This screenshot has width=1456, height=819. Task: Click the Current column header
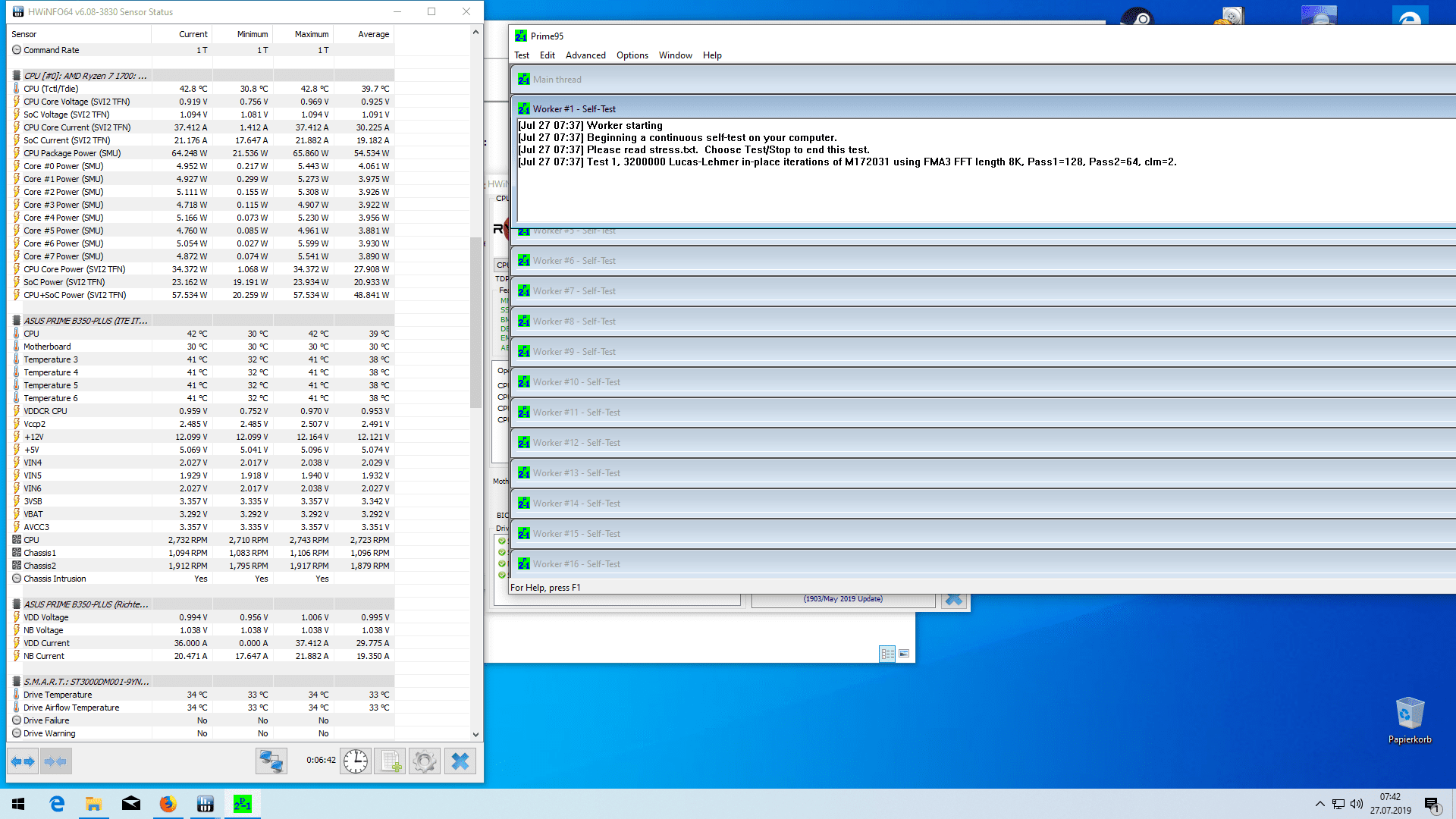click(182, 34)
